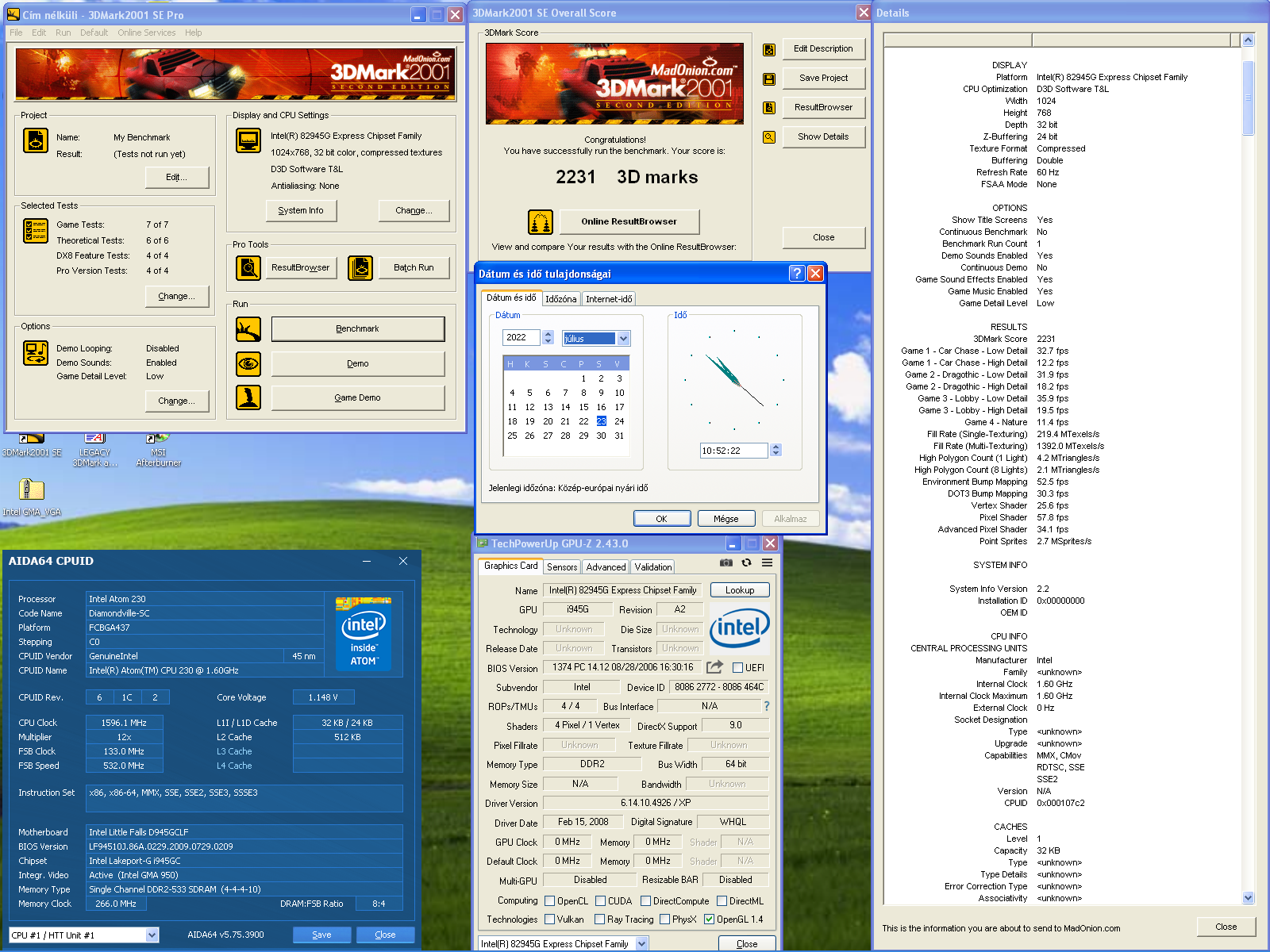Open the Help menu in 3DMark2001
This screenshot has width=1270, height=952.
(194, 33)
